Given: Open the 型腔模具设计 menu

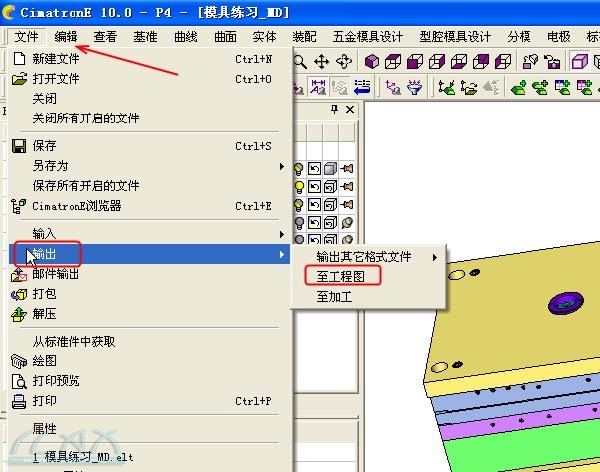Looking at the screenshot, I should pos(455,37).
